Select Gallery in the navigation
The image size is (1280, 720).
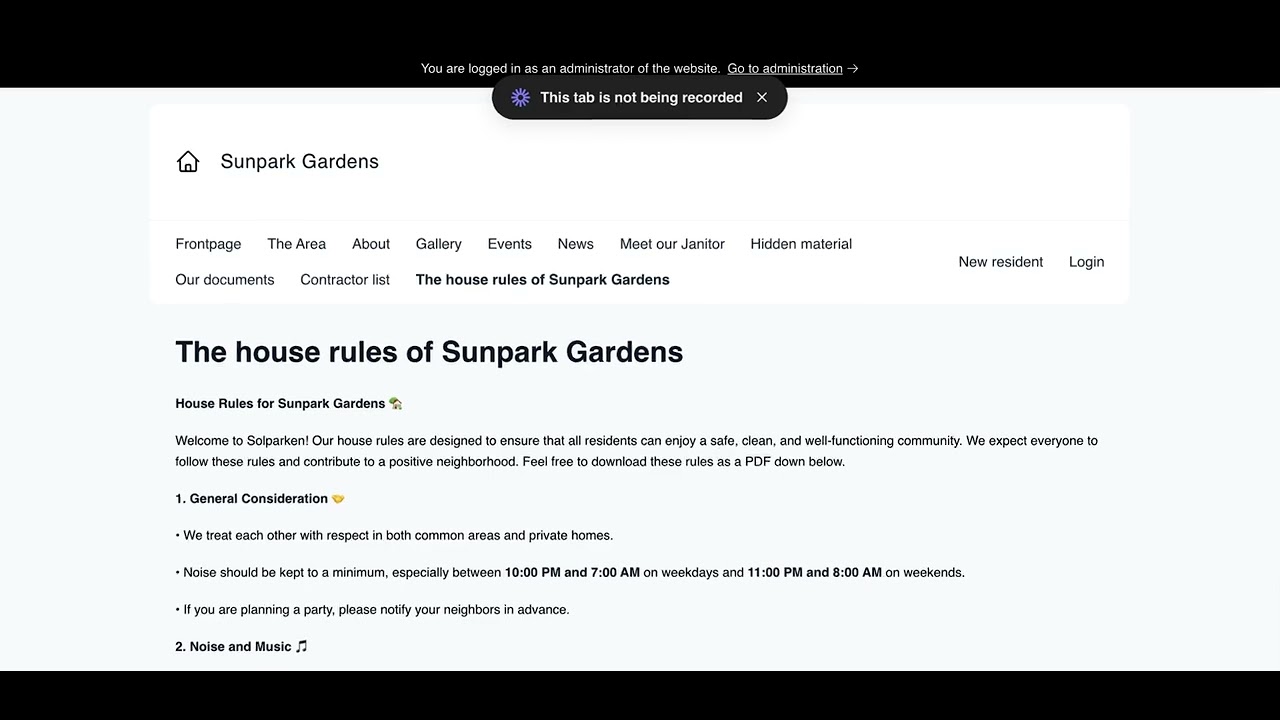click(x=438, y=244)
